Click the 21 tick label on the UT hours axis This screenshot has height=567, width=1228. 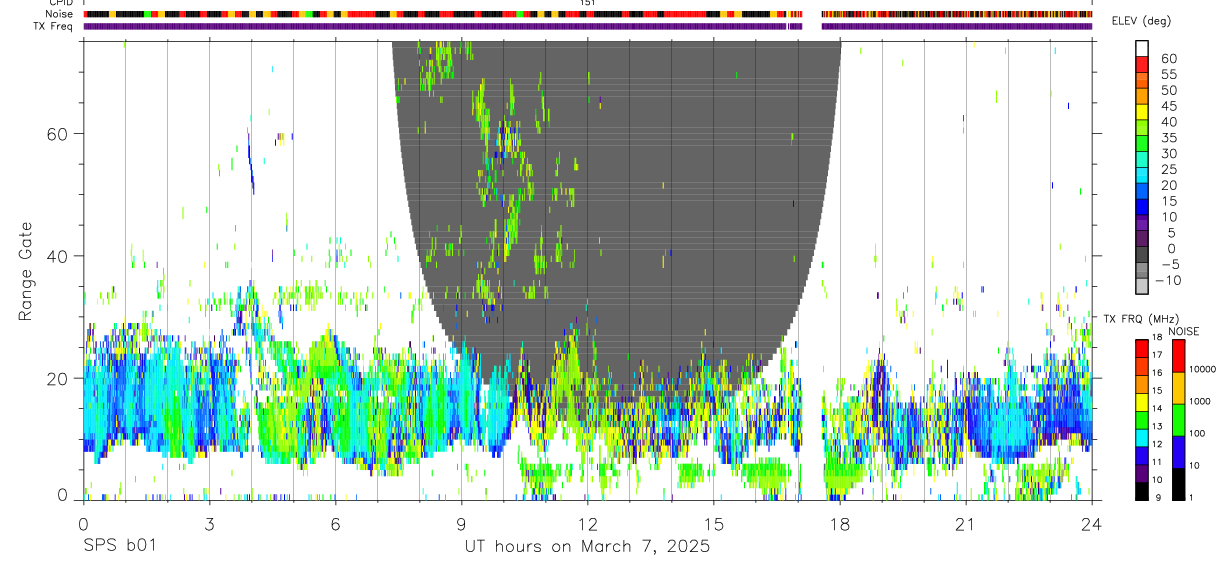[x=965, y=523]
